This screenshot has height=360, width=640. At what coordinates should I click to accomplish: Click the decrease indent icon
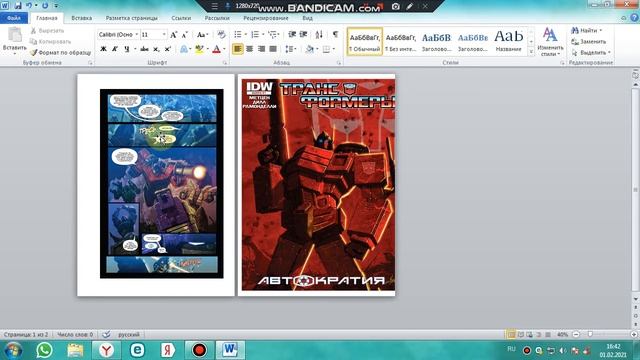tap(292, 35)
